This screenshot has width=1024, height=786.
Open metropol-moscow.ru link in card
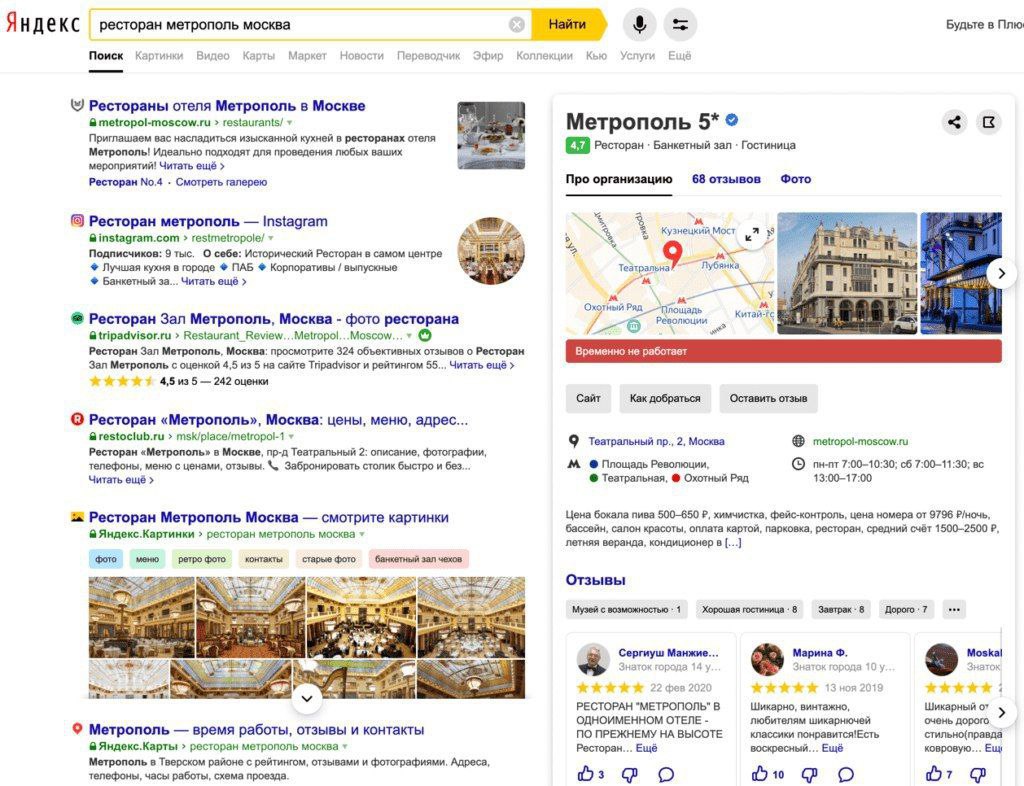click(860, 441)
